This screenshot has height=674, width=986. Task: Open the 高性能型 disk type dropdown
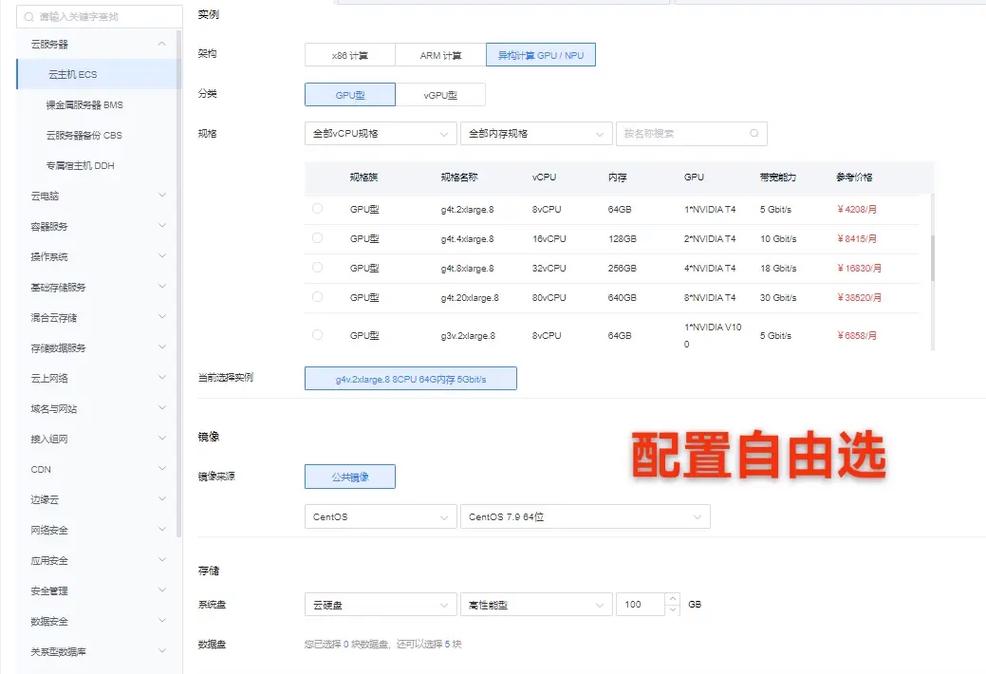[x=536, y=604]
